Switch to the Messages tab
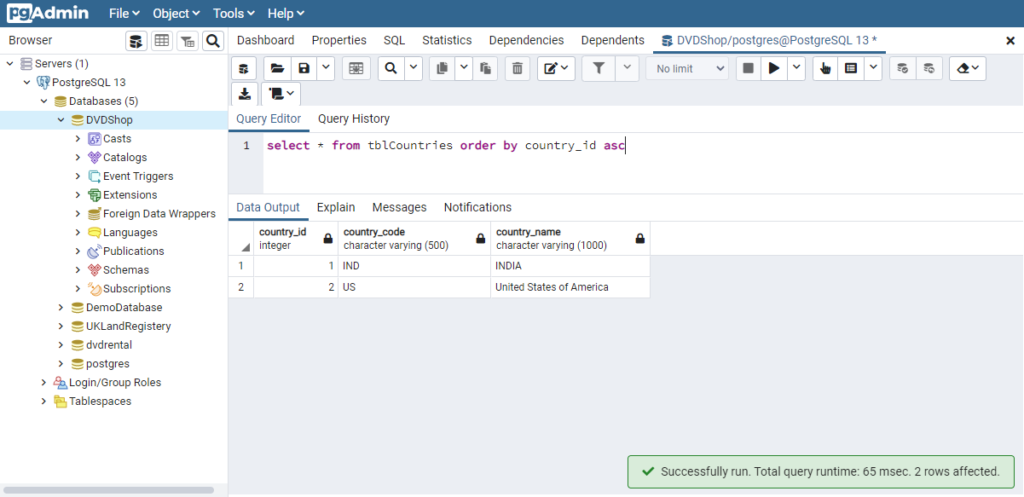This screenshot has width=1024, height=497. (399, 207)
